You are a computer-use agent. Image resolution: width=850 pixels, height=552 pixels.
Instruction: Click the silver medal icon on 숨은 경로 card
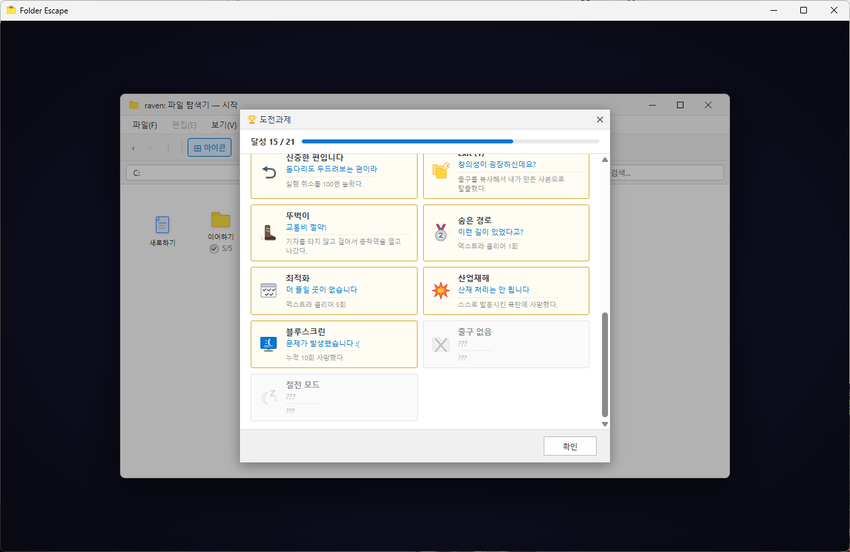tap(441, 233)
